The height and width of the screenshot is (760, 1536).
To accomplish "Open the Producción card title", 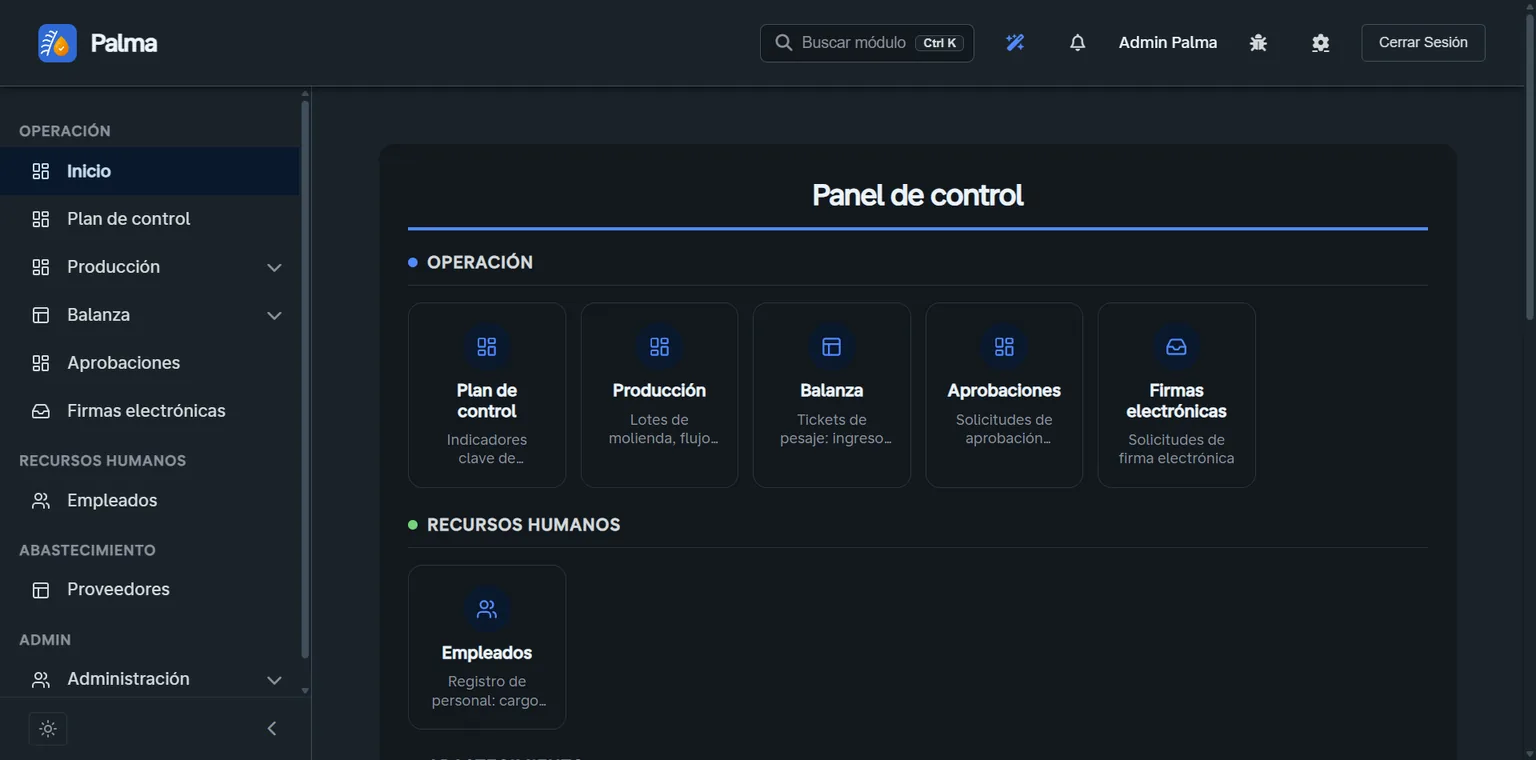I will pos(659,391).
